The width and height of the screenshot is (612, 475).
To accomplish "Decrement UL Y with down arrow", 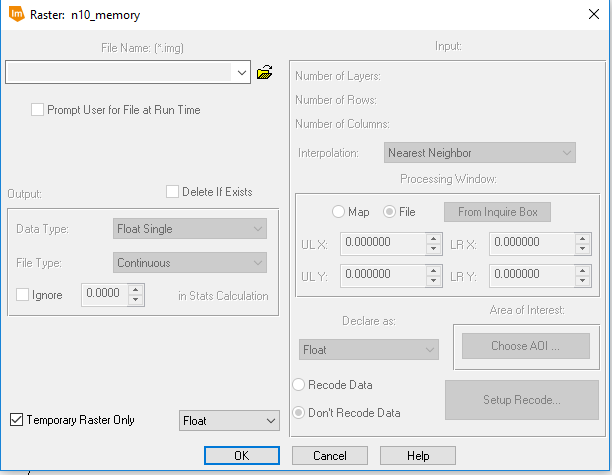I will tap(433, 281).
